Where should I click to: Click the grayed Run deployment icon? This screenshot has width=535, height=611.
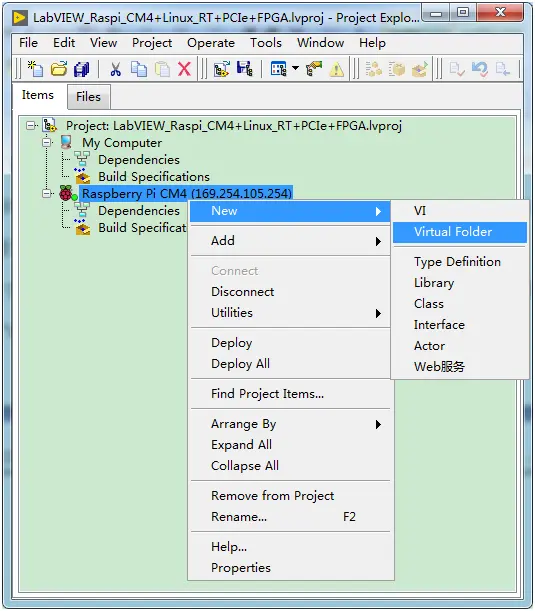[x=420, y=69]
